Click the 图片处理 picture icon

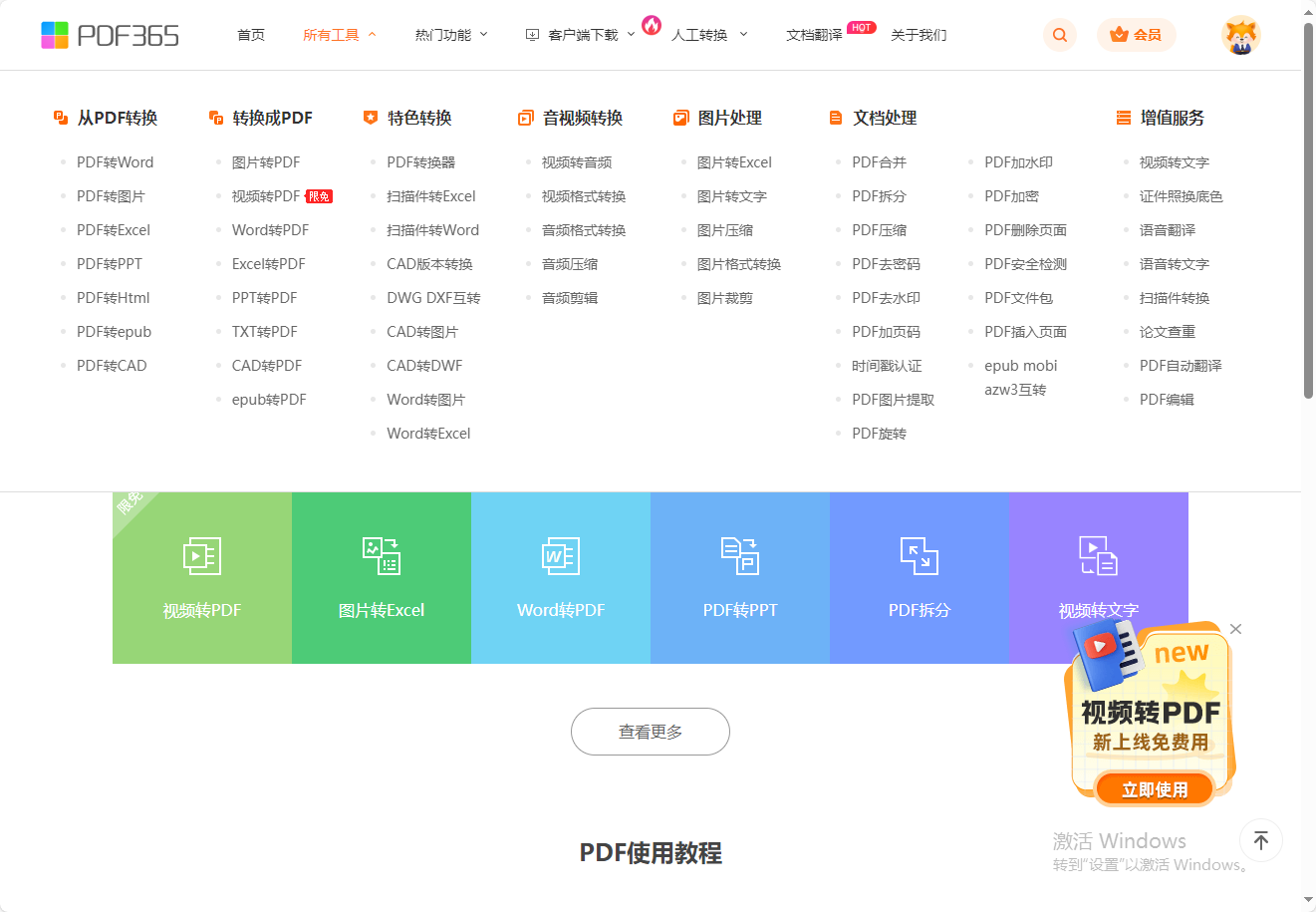(x=681, y=118)
